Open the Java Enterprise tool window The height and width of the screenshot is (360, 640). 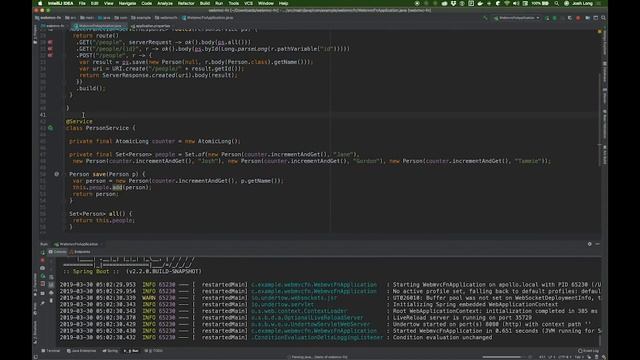(x=82, y=351)
